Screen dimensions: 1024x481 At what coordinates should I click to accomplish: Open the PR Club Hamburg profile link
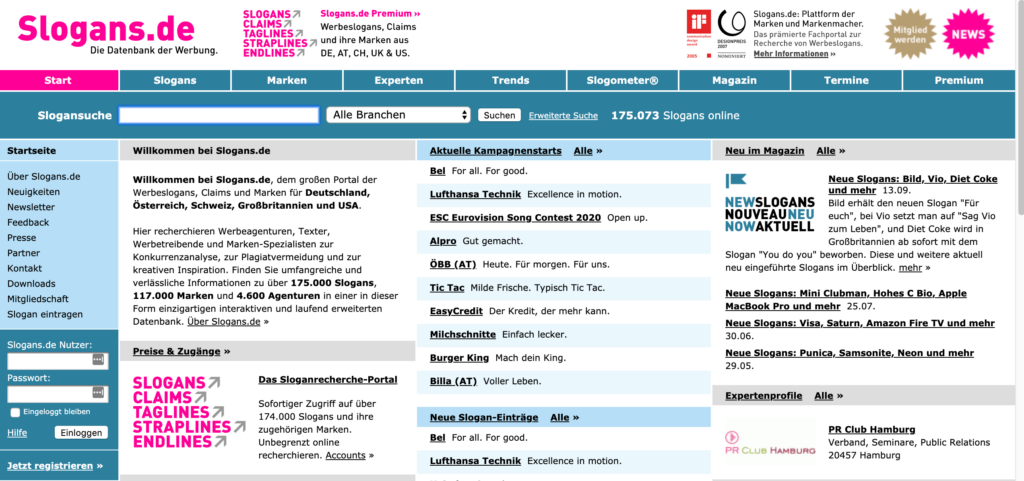point(872,429)
